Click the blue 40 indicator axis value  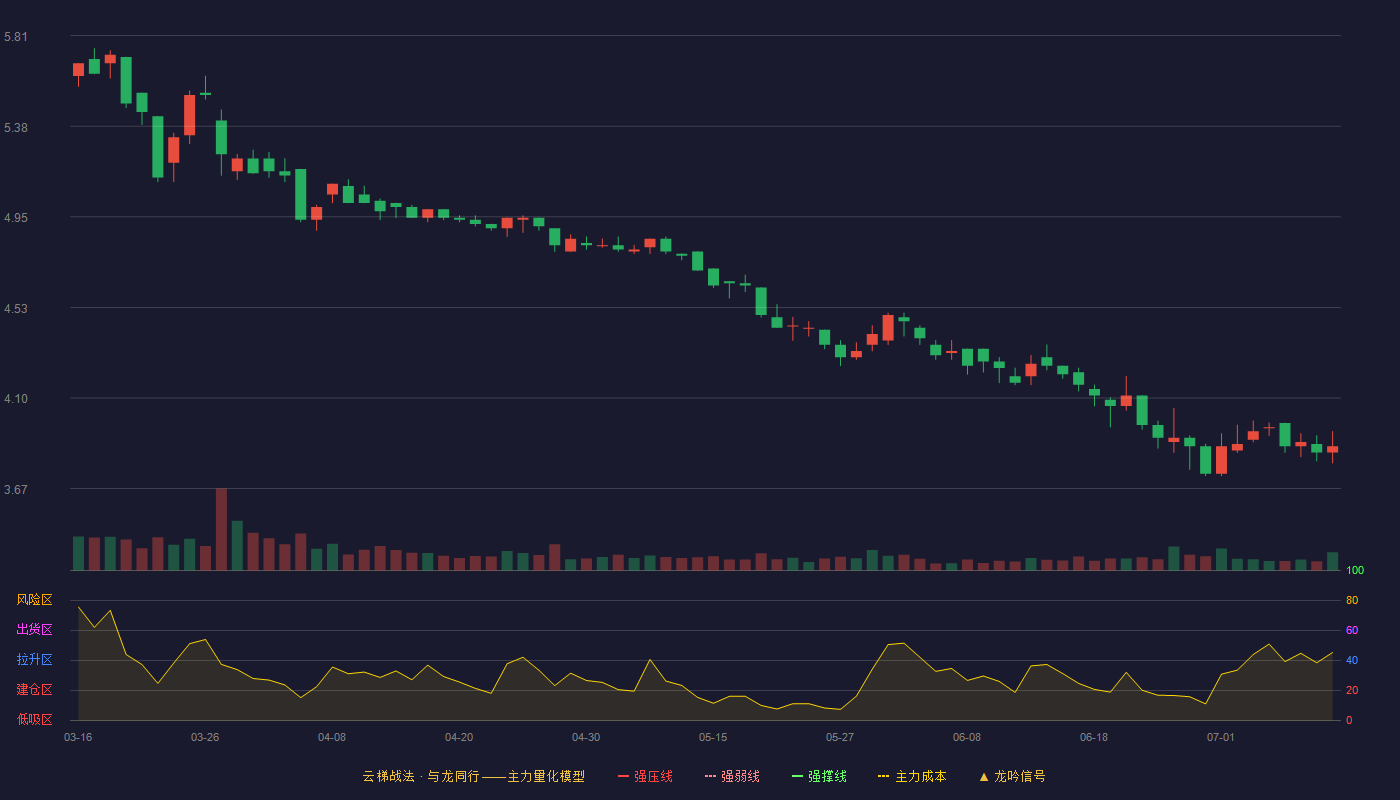(x=1352, y=660)
